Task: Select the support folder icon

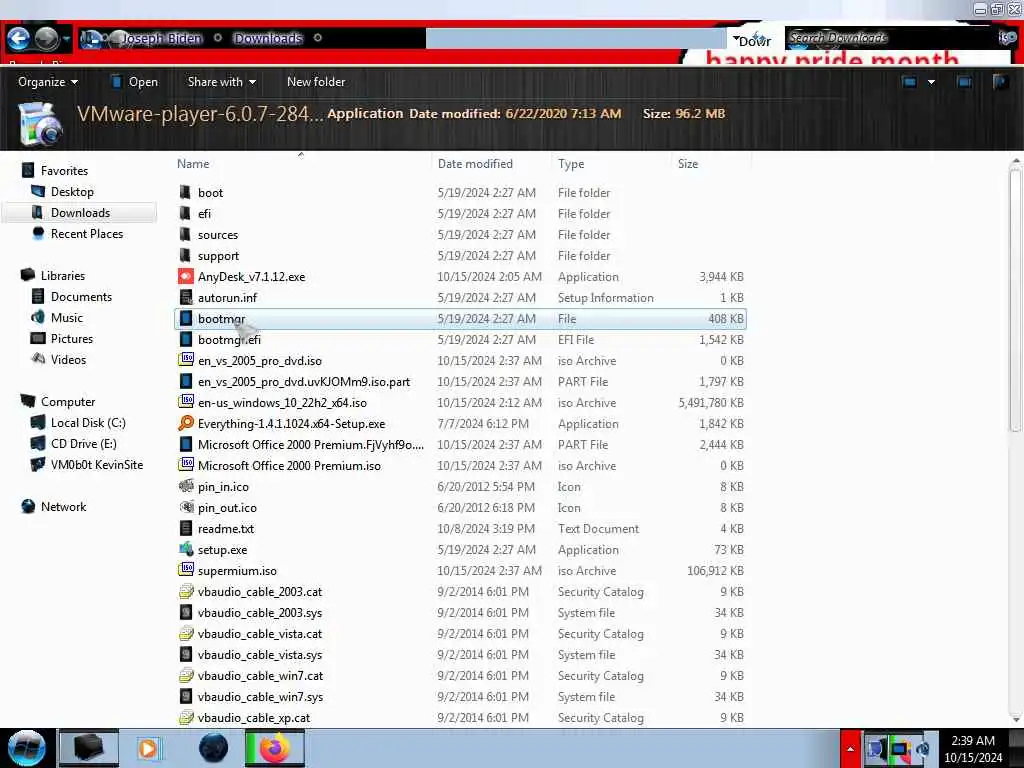Action: point(185,255)
